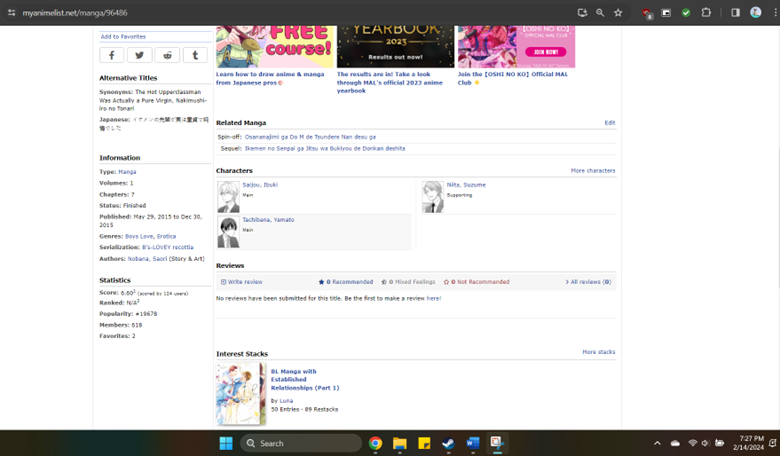Image resolution: width=780 pixels, height=456 pixels.
Task: Click Niita Suzume character thumbnail
Action: (433, 197)
